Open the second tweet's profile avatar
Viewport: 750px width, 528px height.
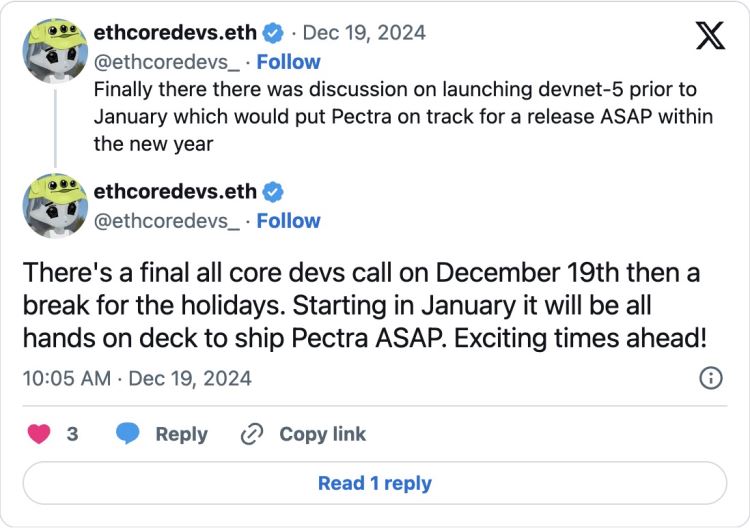54,208
